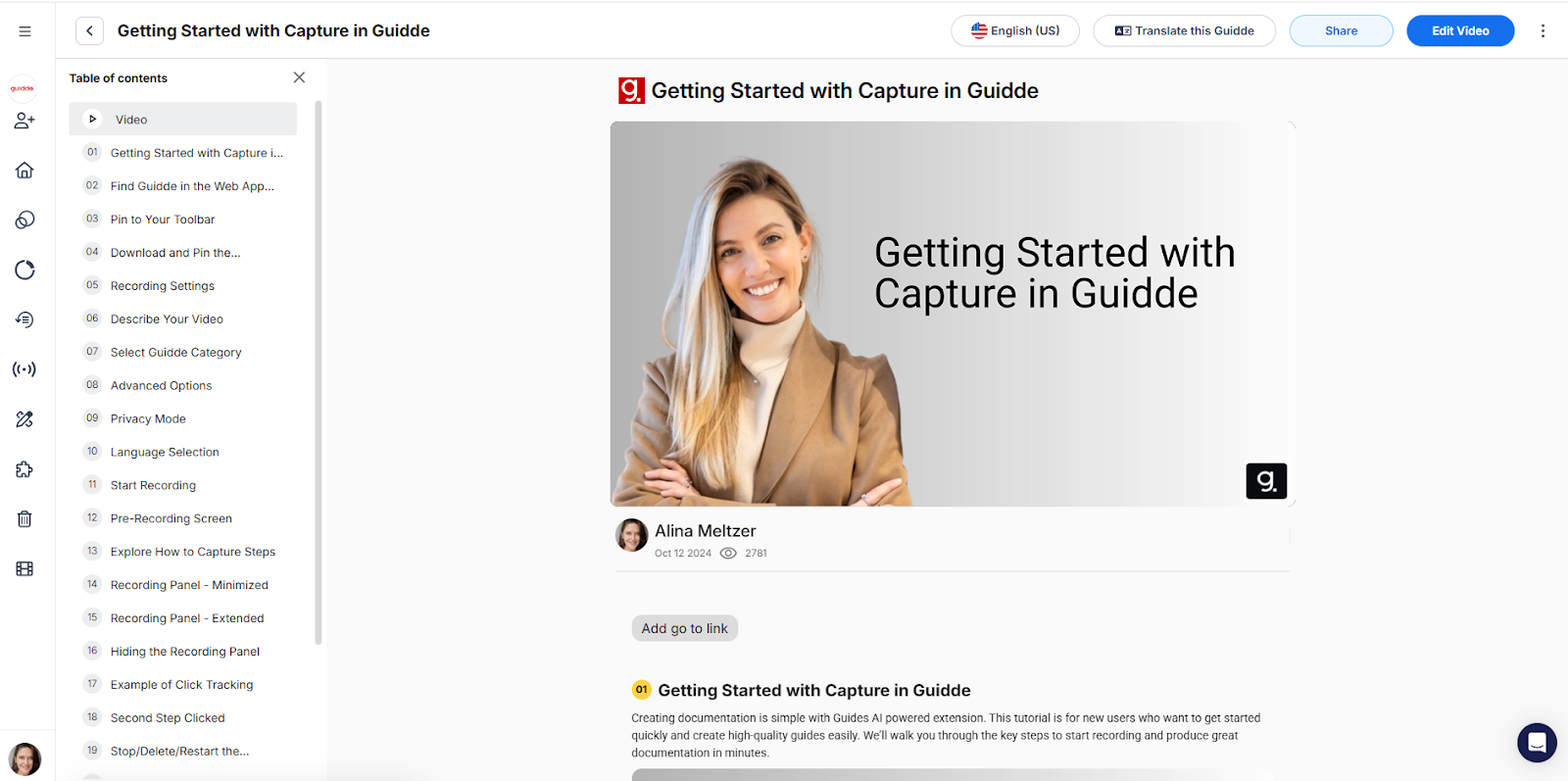Click the Edit Video button
This screenshot has width=1568, height=781.
click(x=1460, y=31)
